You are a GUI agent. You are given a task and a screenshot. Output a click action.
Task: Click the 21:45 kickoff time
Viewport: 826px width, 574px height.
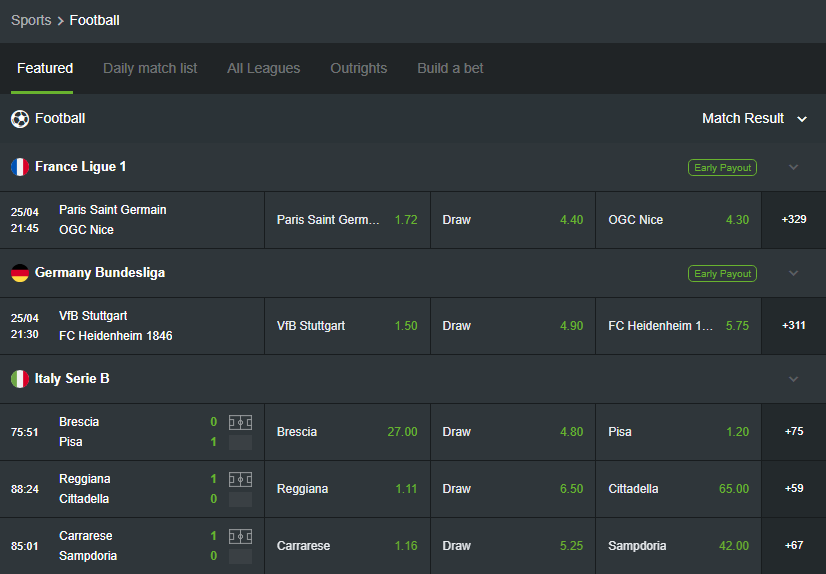pyautogui.click(x=25, y=229)
